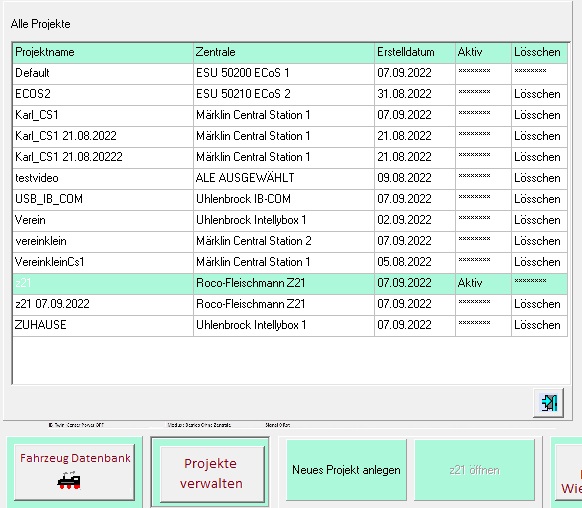Image resolution: width=582 pixels, height=508 pixels.
Task: Select the Verein project name
Action: coord(103,220)
